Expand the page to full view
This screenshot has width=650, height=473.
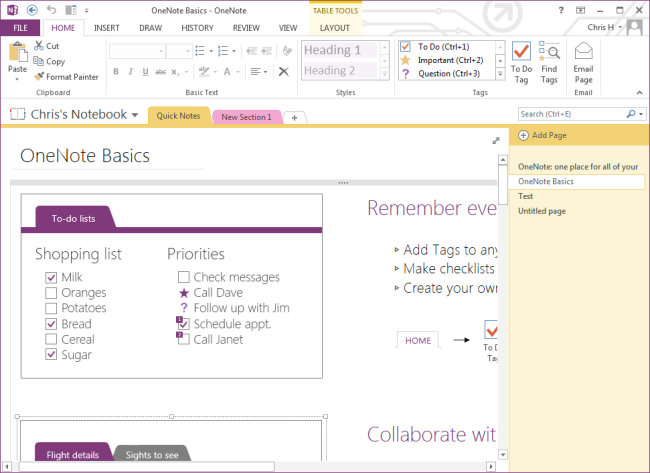(496, 141)
